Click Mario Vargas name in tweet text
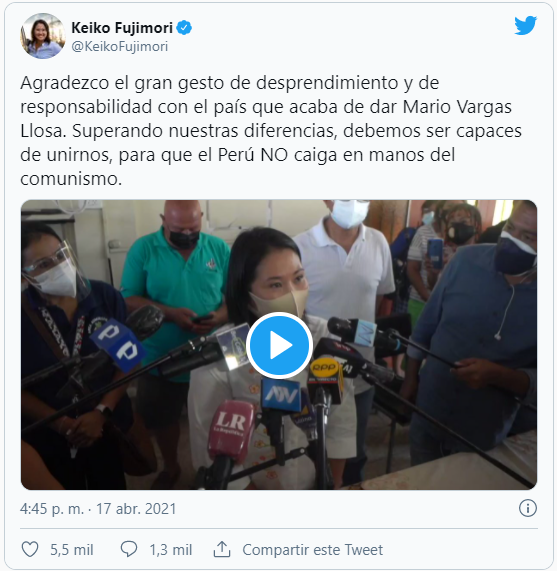Viewport: 557px width, 571px height. [457, 107]
